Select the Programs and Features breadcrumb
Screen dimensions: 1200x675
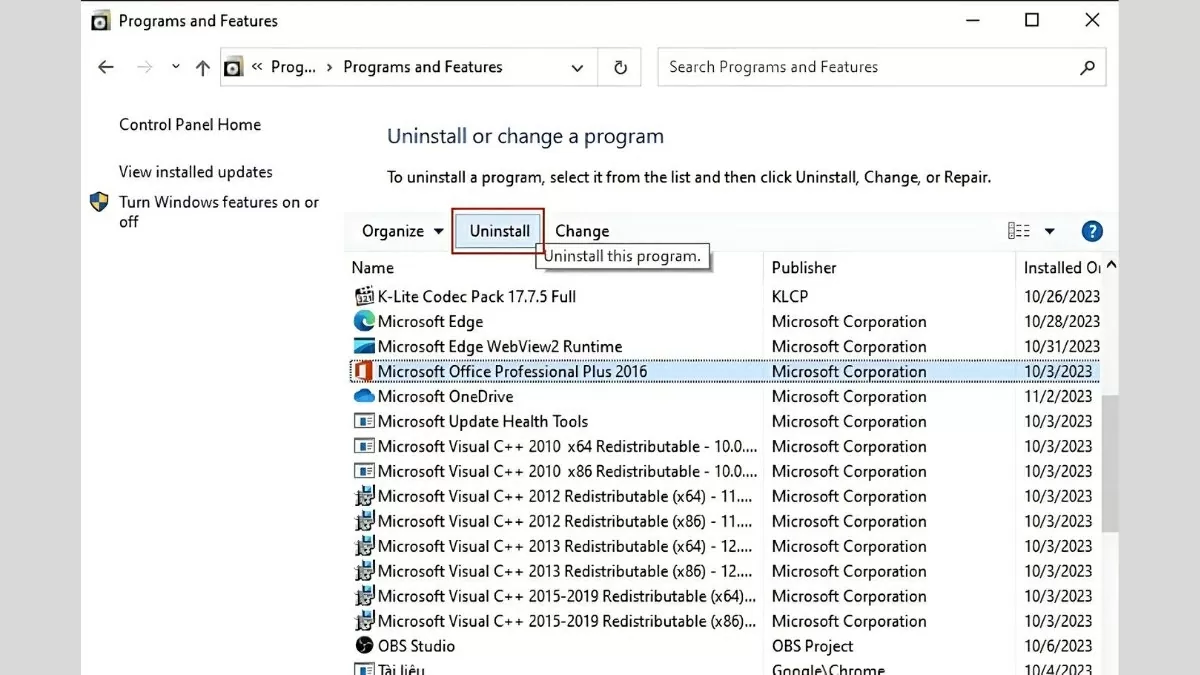[423, 67]
